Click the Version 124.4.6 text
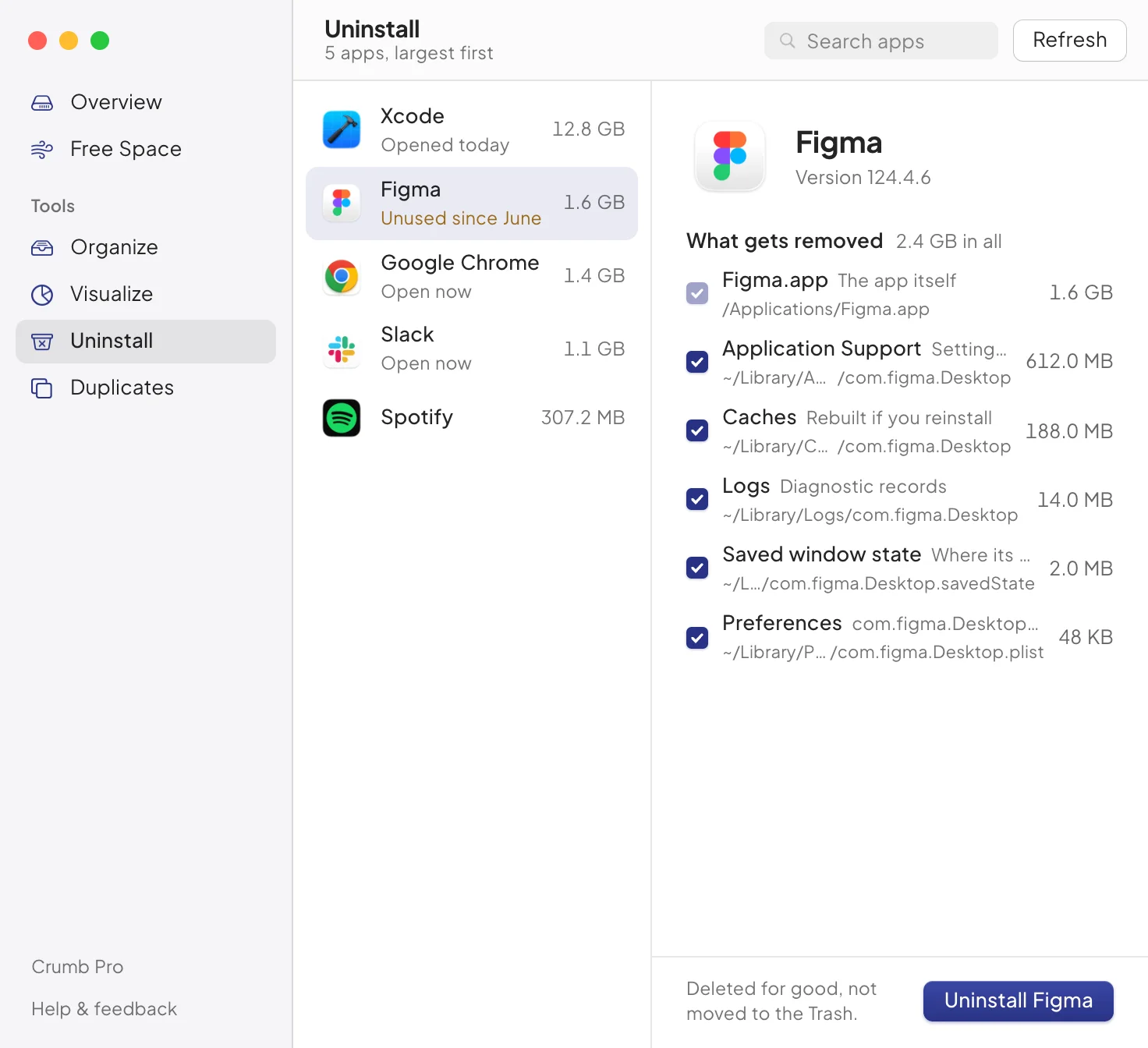Viewport: 1148px width, 1048px height. click(863, 178)
